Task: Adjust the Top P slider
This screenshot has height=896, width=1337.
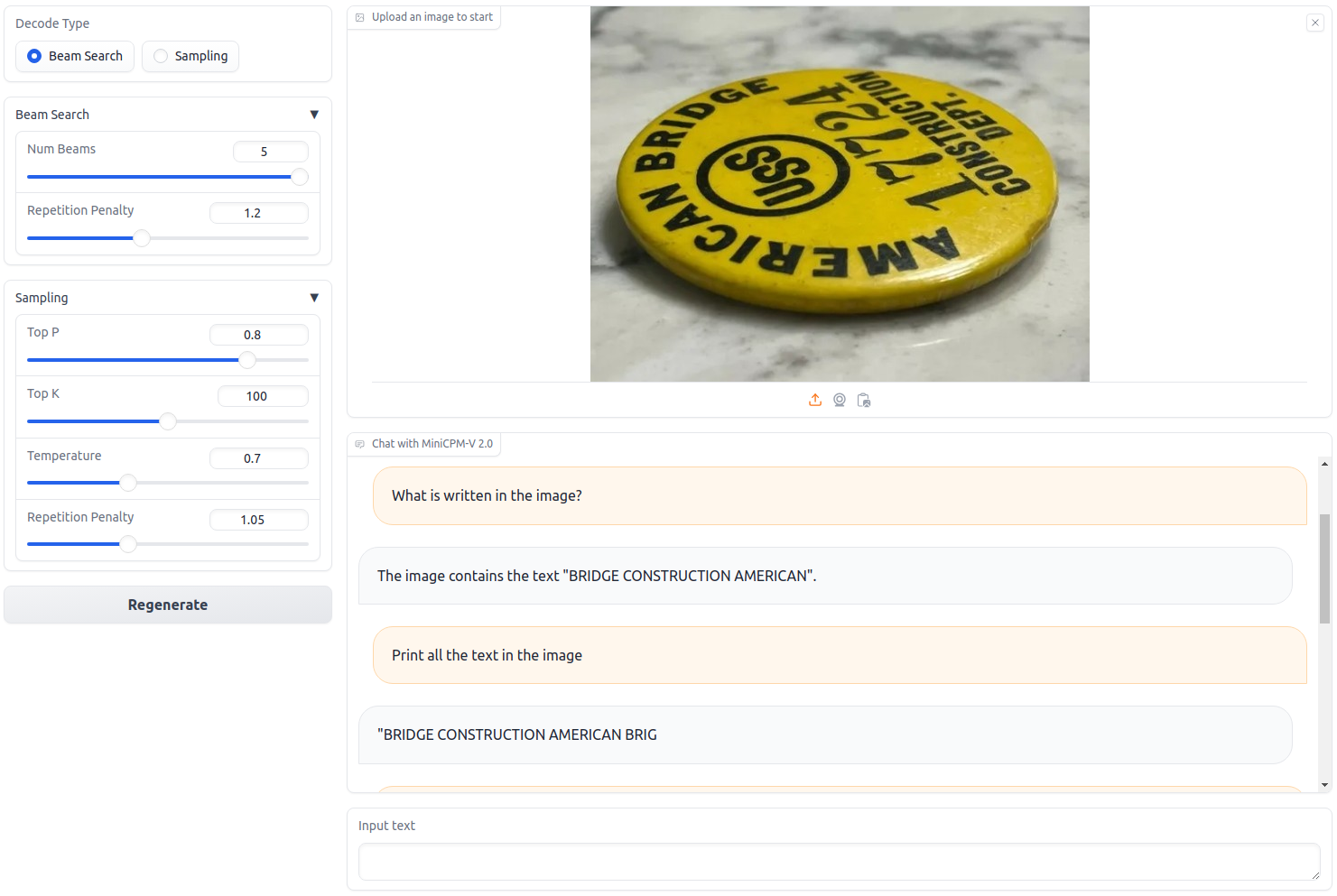Action: point(168,360)
